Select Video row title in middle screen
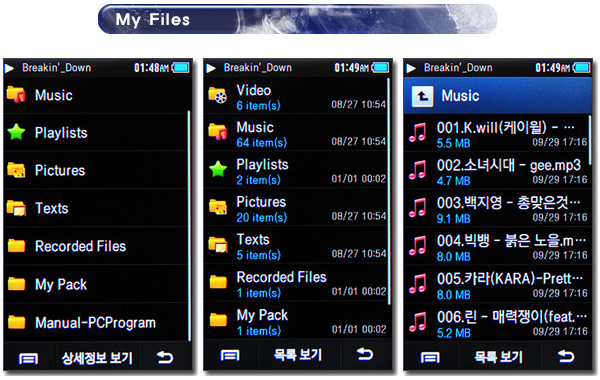 point(254,90)
